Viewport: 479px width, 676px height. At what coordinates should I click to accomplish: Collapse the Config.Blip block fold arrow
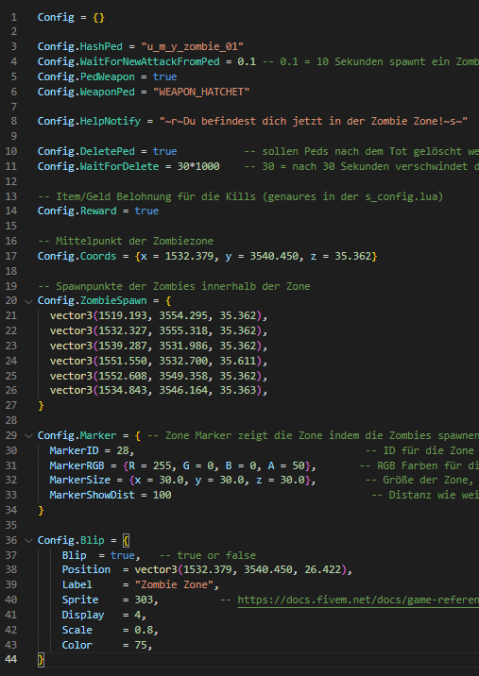pyautogui.click(x=28, y=541)
